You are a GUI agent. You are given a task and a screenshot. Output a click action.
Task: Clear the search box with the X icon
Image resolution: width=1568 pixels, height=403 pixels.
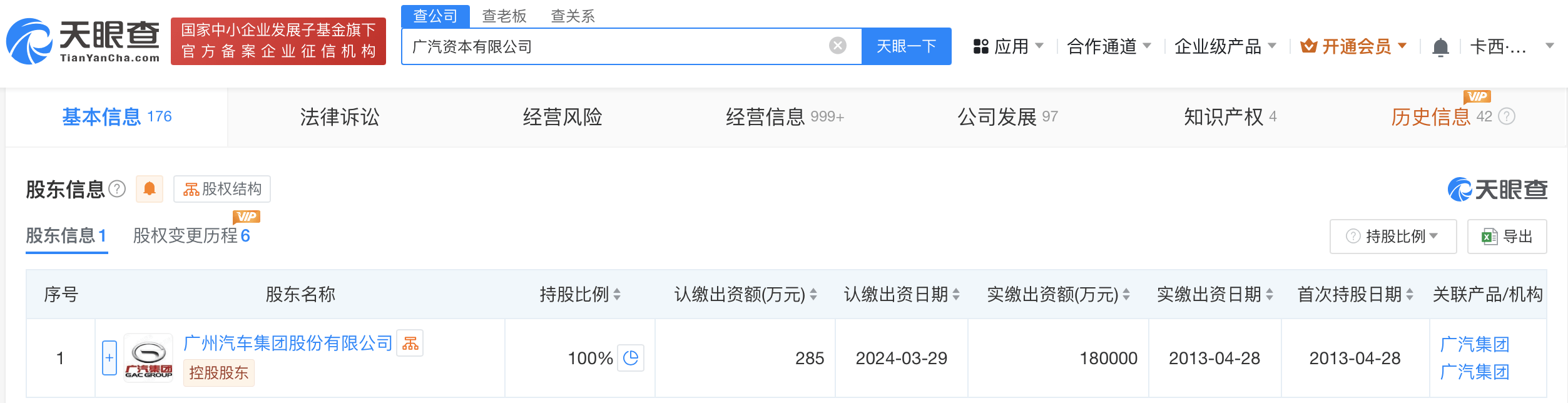click(838, 46)
